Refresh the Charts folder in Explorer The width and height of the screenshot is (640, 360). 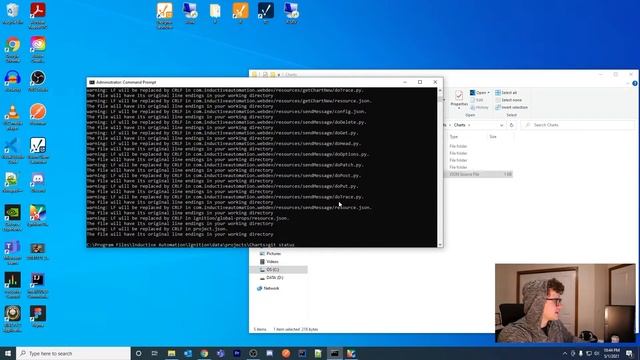[511, 125]
